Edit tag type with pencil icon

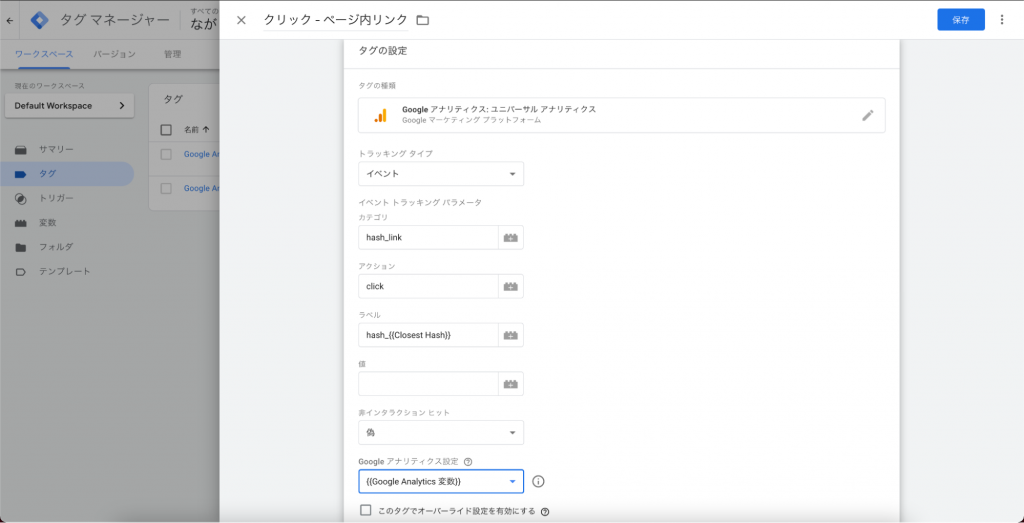click(x=867, y=116)
